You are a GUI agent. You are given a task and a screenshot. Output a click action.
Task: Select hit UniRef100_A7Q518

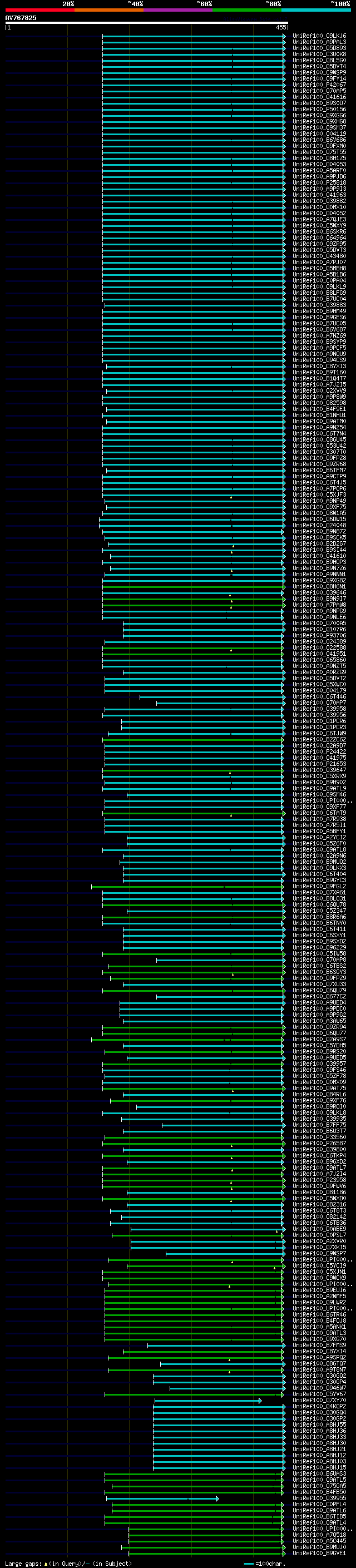click(x=319, y=1535)
